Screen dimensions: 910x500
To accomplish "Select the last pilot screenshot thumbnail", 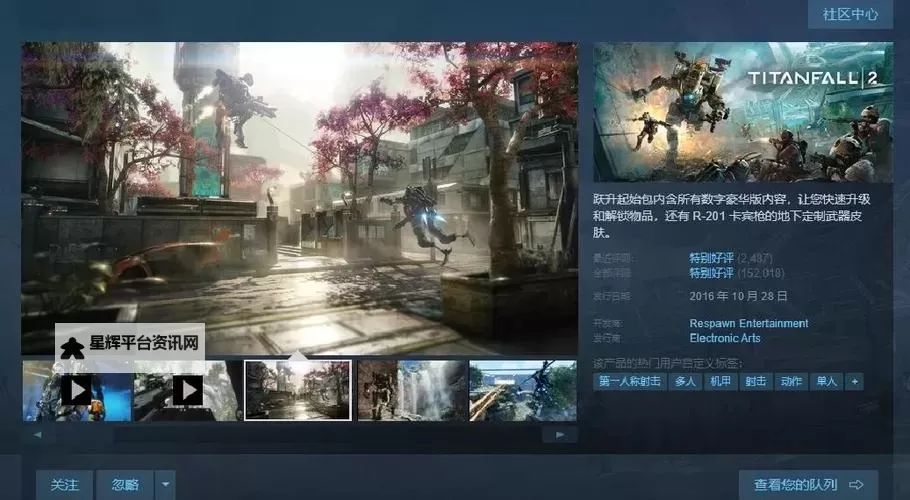I will point(522,390).
